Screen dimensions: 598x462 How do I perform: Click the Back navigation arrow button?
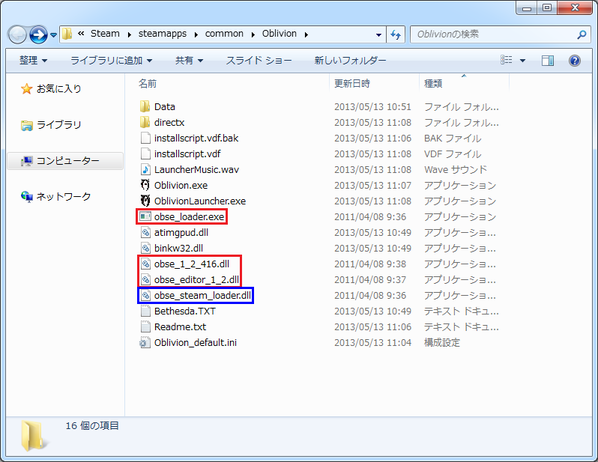pyautogui.click(x=17, y=35)
